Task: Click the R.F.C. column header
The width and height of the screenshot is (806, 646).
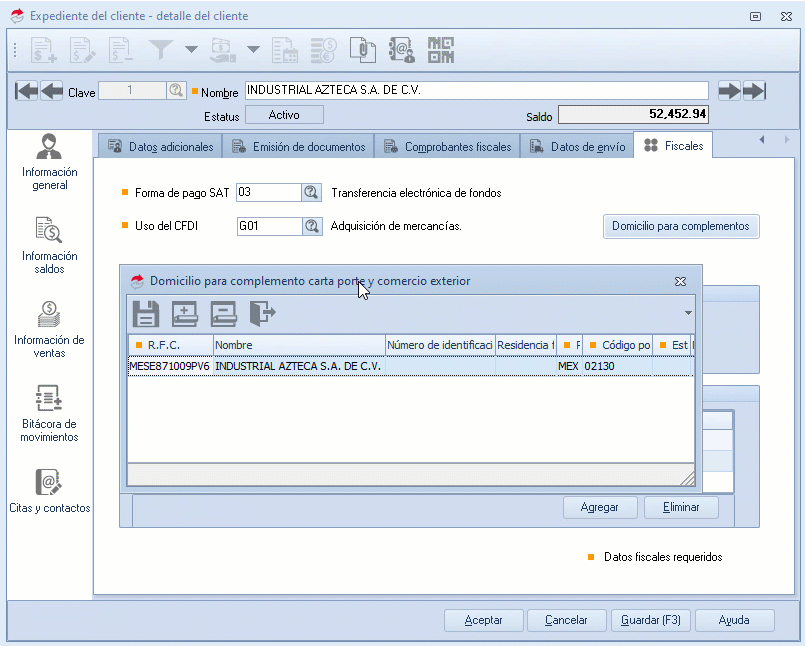Action: [x=171, y=345]
